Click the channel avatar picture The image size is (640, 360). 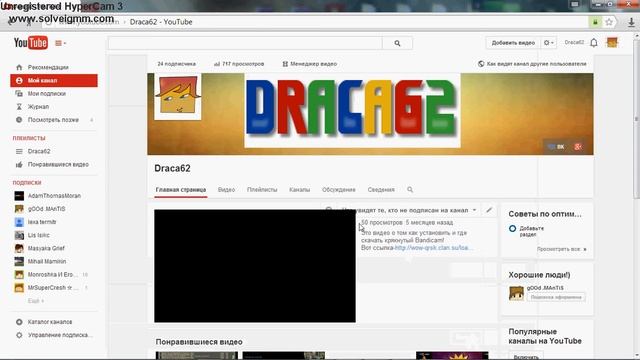(x=178, y=97)
